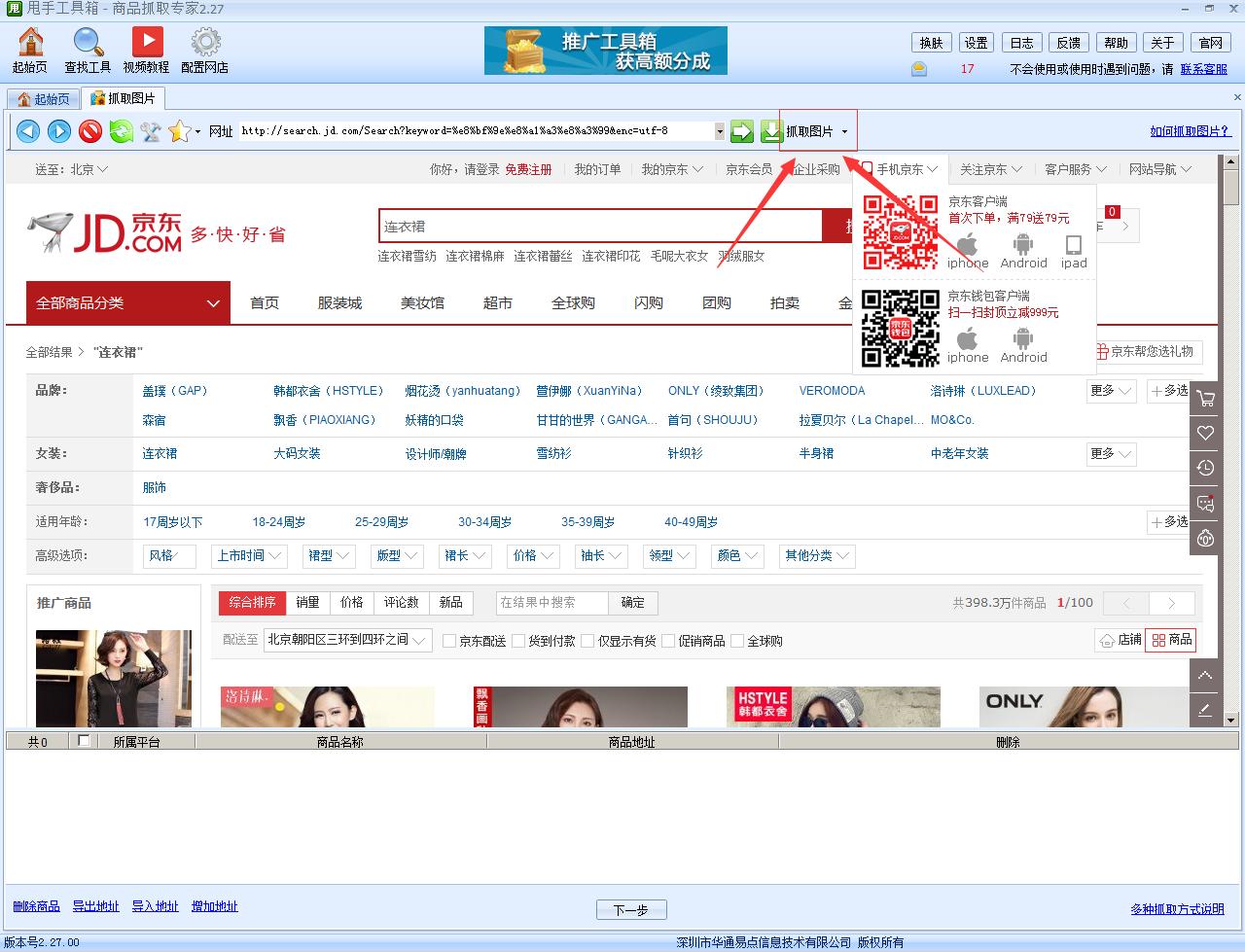
Task: Enable the 全球购 filter checkbox
Action: coord(736,641)
